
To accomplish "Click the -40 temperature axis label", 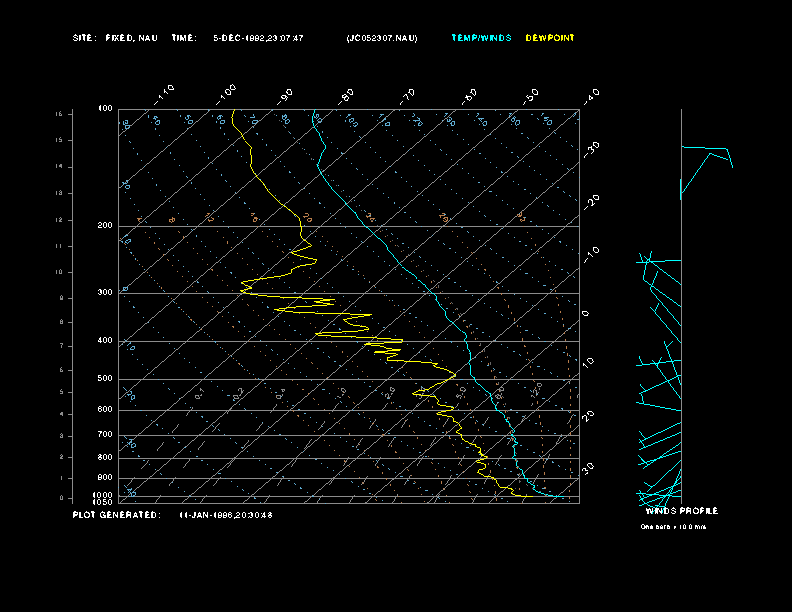I will pos(592,96).
